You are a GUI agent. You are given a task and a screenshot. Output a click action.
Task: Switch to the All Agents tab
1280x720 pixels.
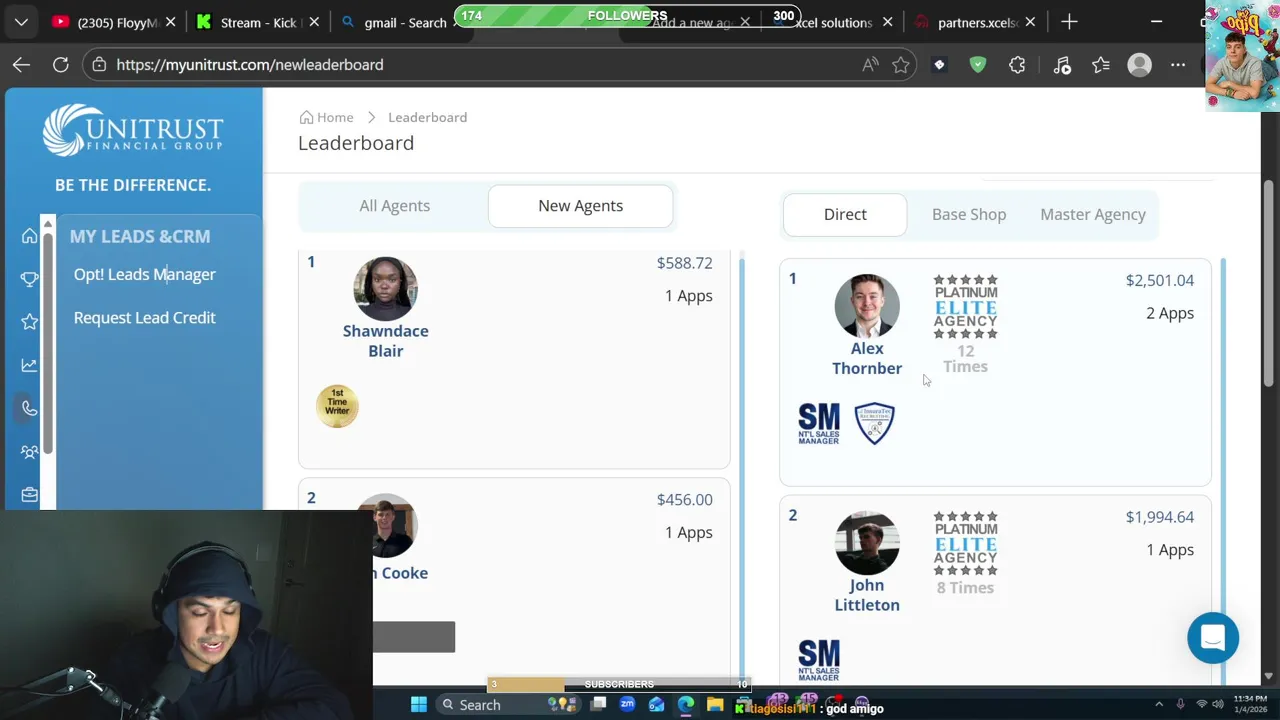click(394, 206)
